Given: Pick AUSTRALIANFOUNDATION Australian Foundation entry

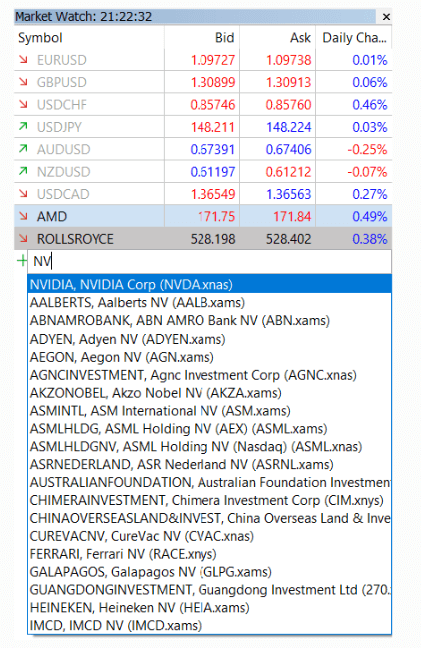Looking at the screenshot, I should (x=209, y=482).
